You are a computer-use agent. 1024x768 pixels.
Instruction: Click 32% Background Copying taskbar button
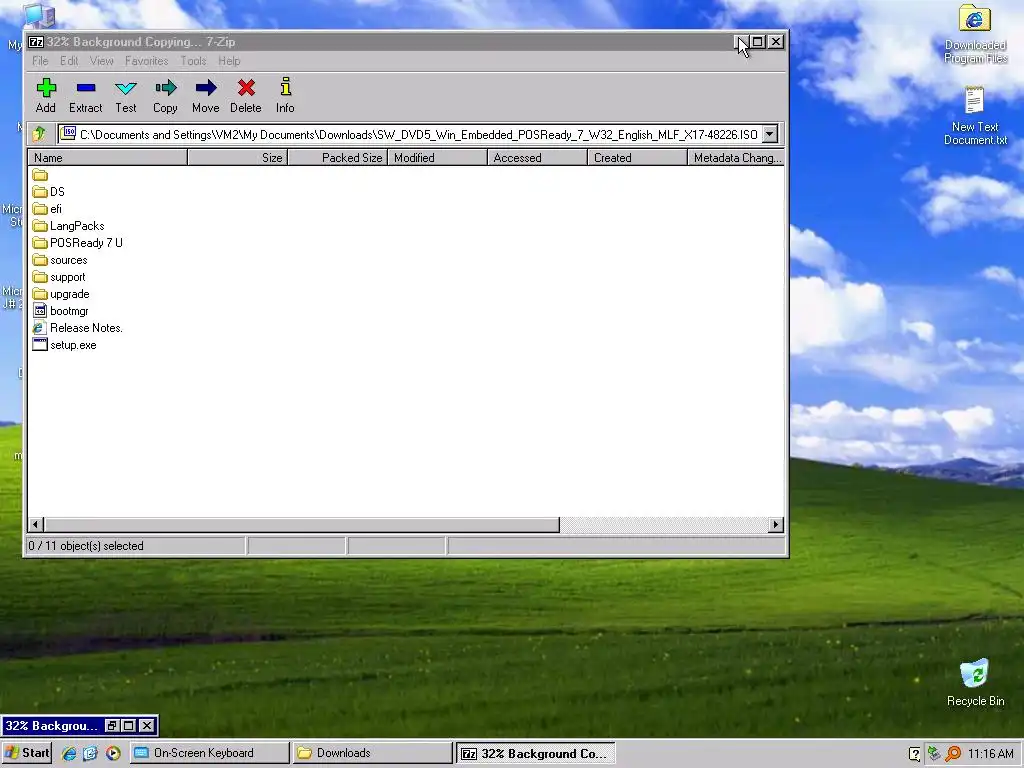click(536, 753)
